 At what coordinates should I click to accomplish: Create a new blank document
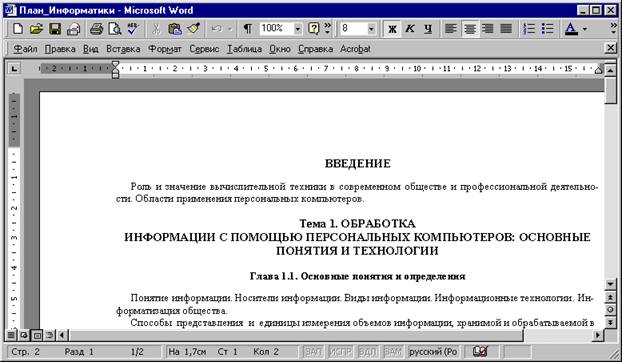[18, 29]
